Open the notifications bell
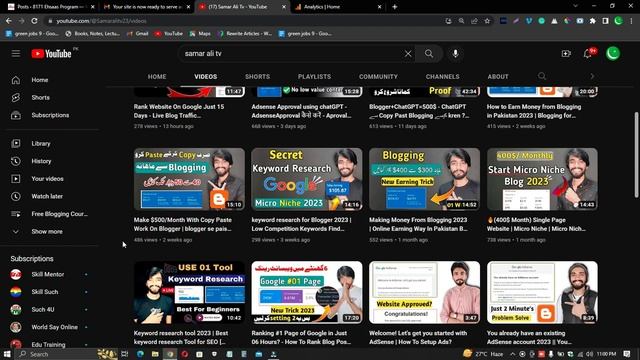640x360 pixels. pyautogui.click(x=588, y=53)
